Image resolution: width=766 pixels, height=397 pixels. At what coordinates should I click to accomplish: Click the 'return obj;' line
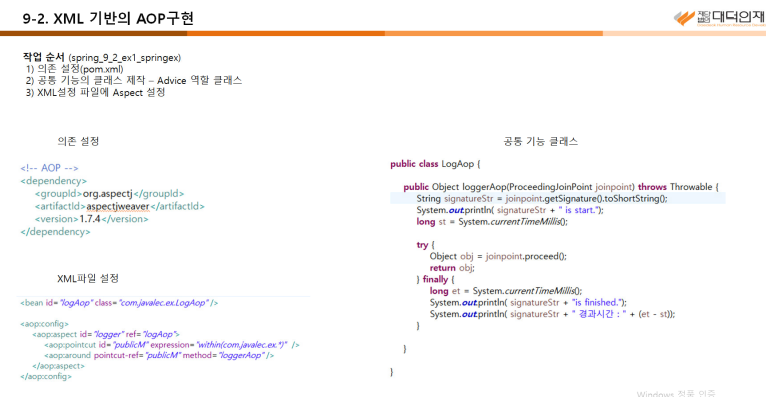(452, 268)
